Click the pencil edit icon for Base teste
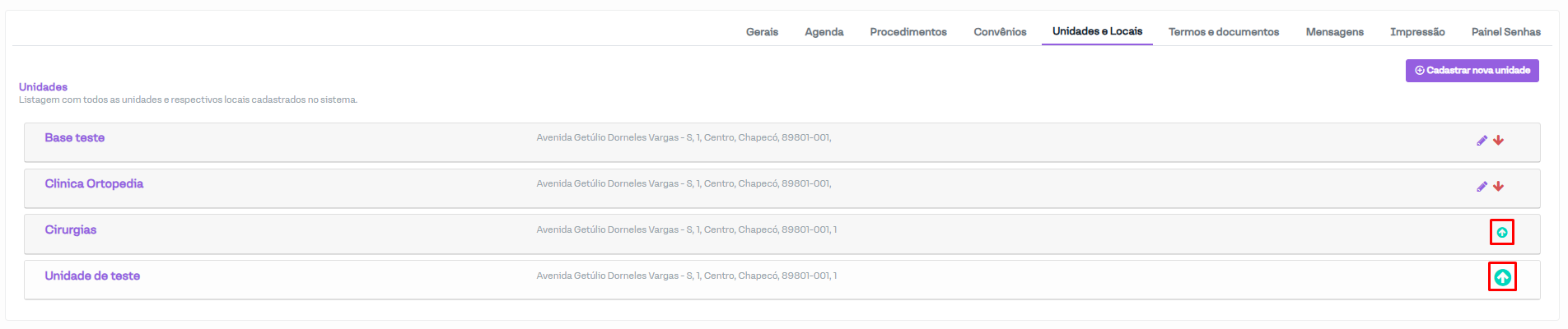 pos(1482,141)
